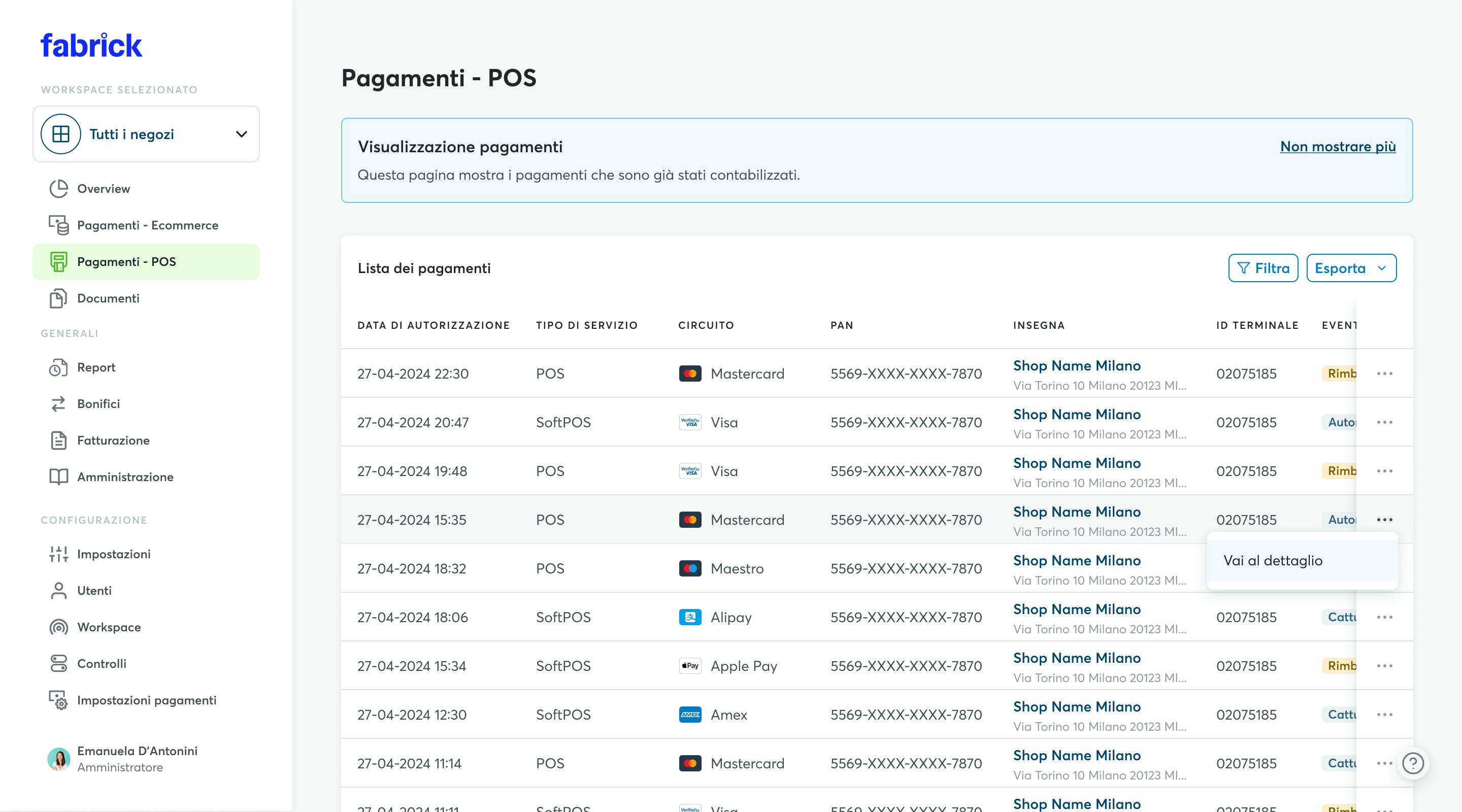Click the Tipo di servizio column header

point(587,326)
